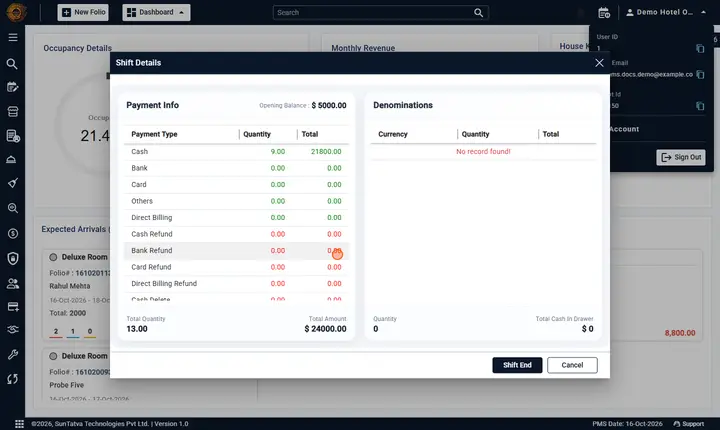Viewport: 720px width, 430px height.
Task: Copy the User ID value
Action: coord(700,48)
